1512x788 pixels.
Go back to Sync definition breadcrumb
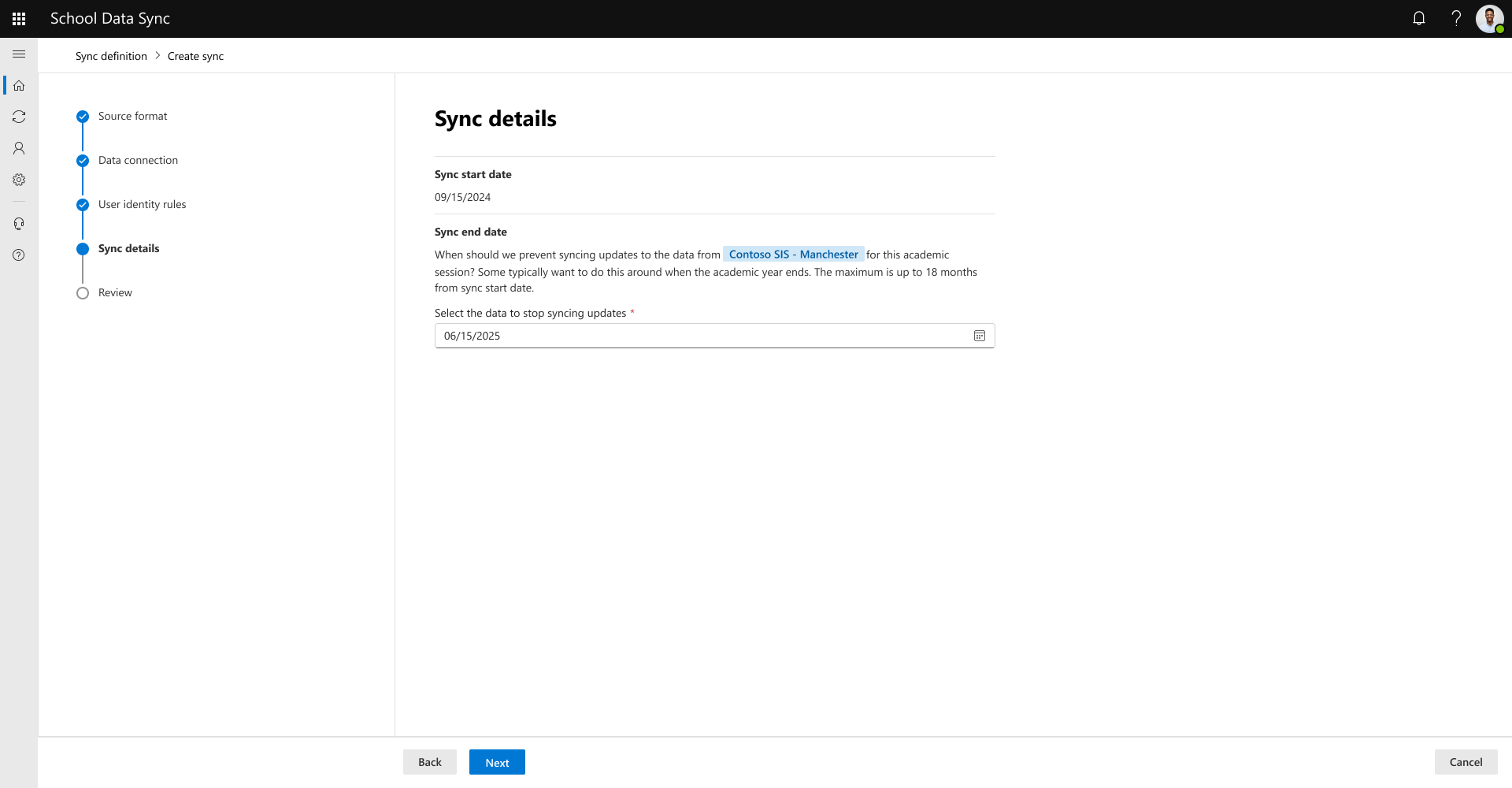click(111, 56)
